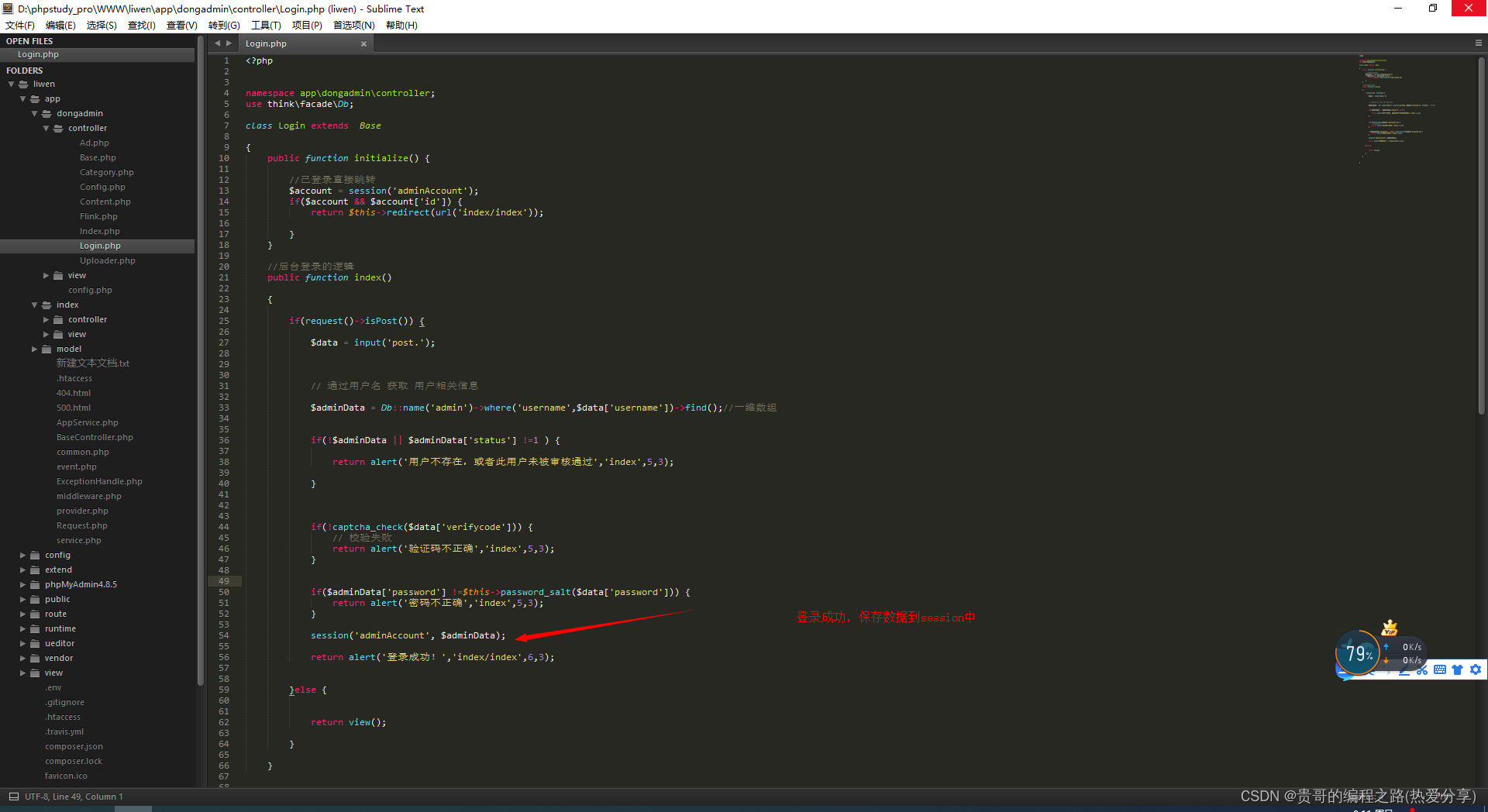Open middleware.php in the sidebar
This screenshot has height=812, width=1488.
[89, 497]
